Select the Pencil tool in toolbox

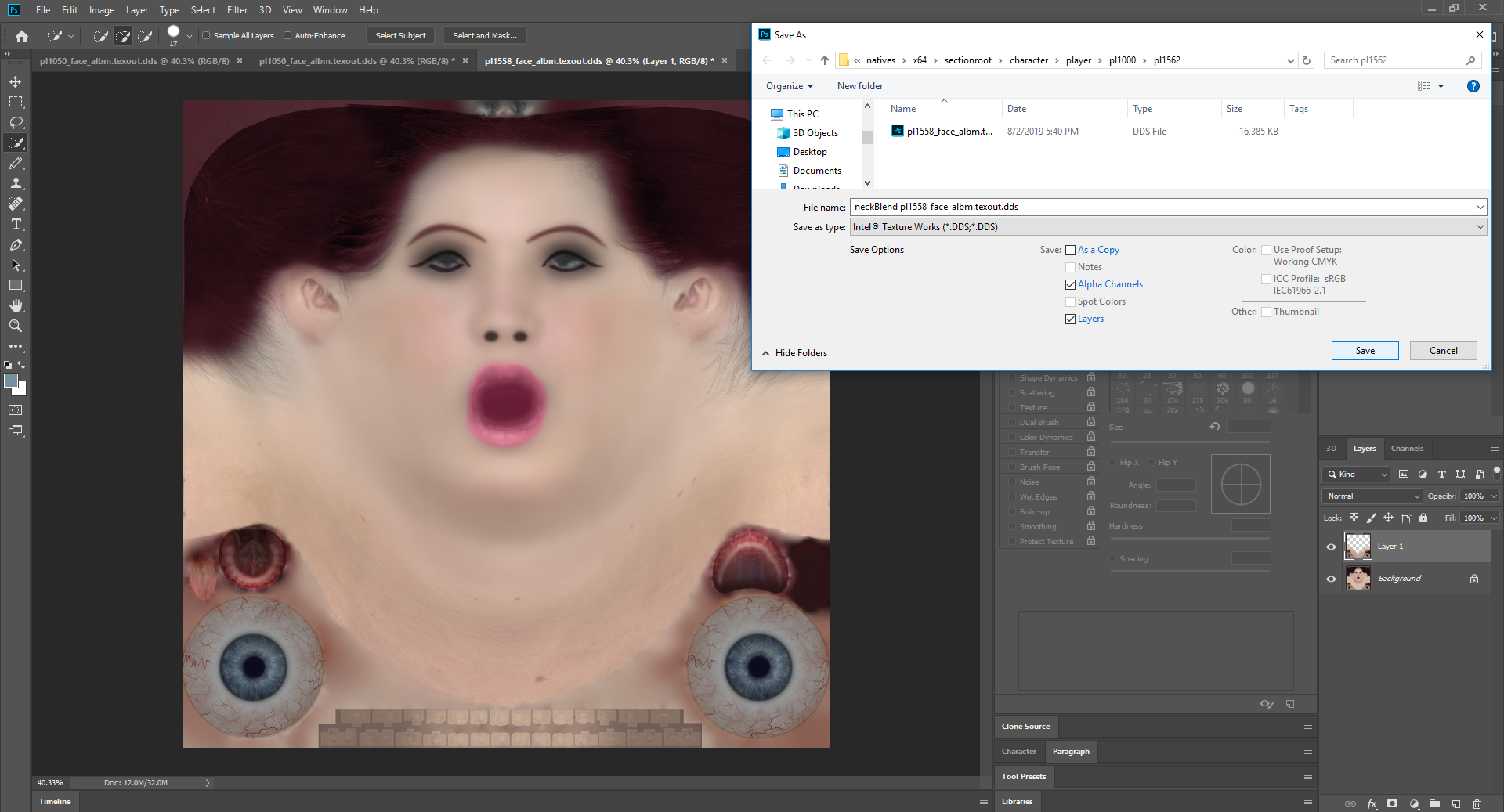[16, 163]
